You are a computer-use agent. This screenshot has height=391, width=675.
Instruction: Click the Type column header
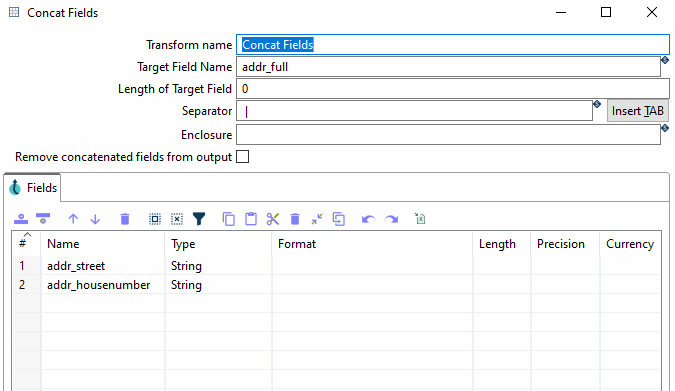pos(218,244)
